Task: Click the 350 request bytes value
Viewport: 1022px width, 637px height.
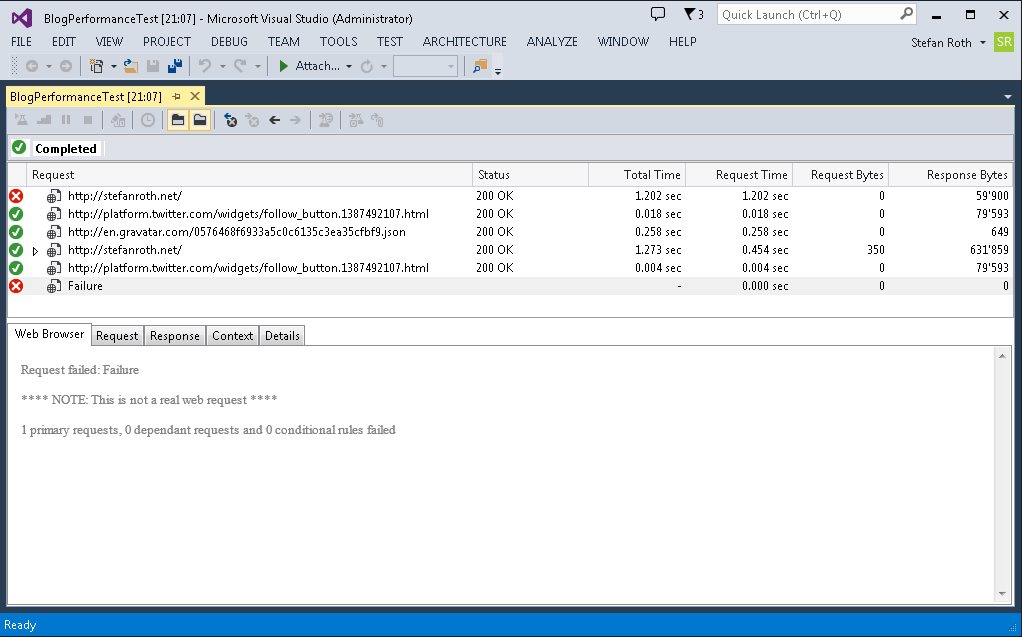Action: tap(875, 250)
